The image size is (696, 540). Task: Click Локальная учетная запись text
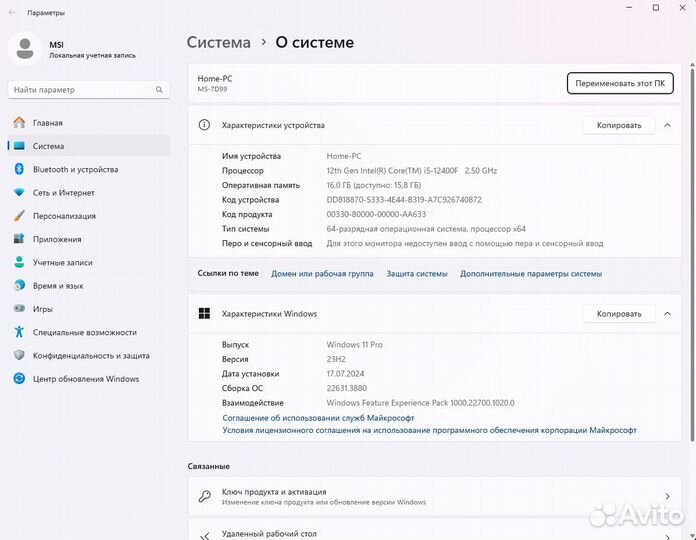92,55
